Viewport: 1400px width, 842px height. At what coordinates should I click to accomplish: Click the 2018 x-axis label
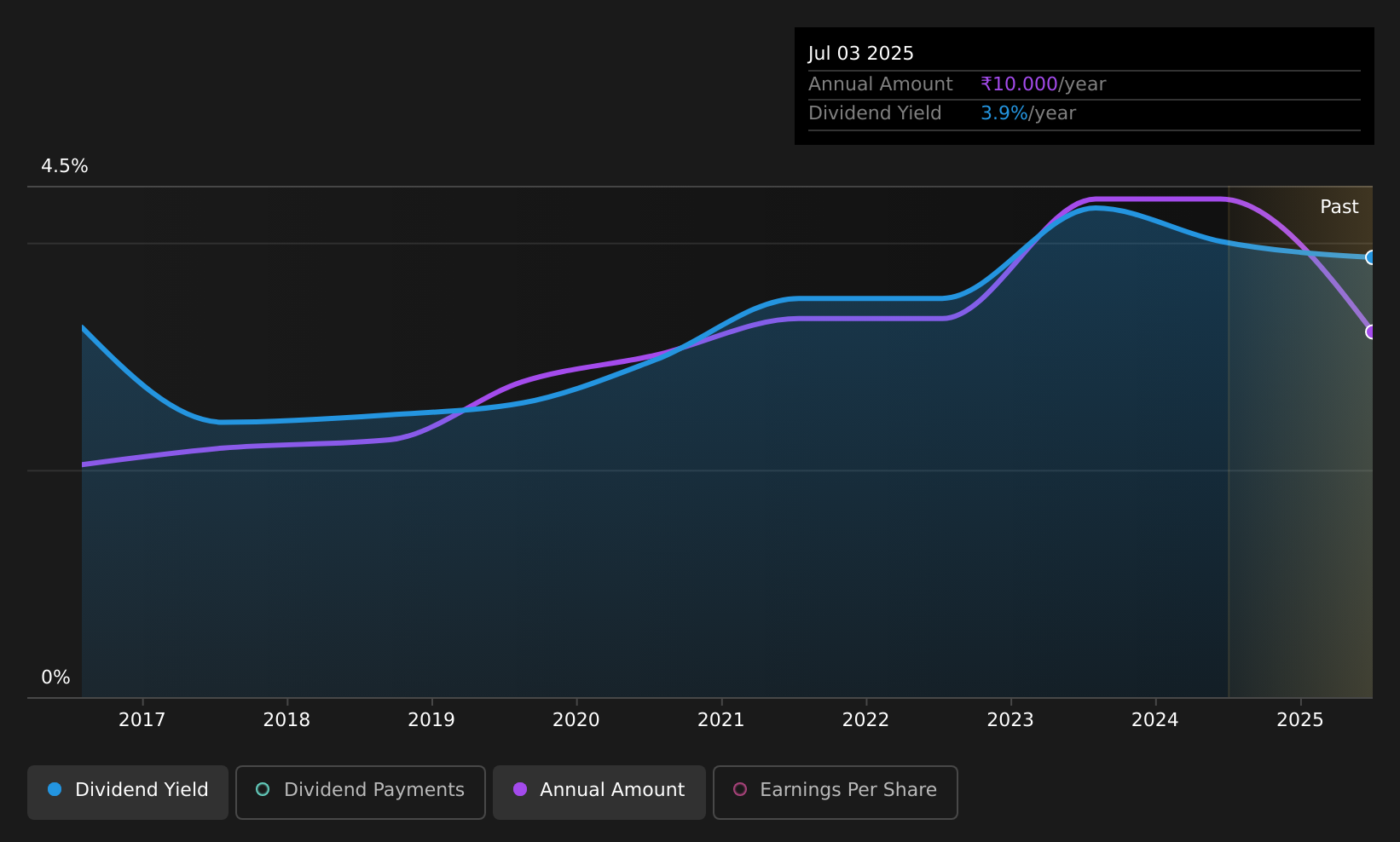tap(287, 720)
